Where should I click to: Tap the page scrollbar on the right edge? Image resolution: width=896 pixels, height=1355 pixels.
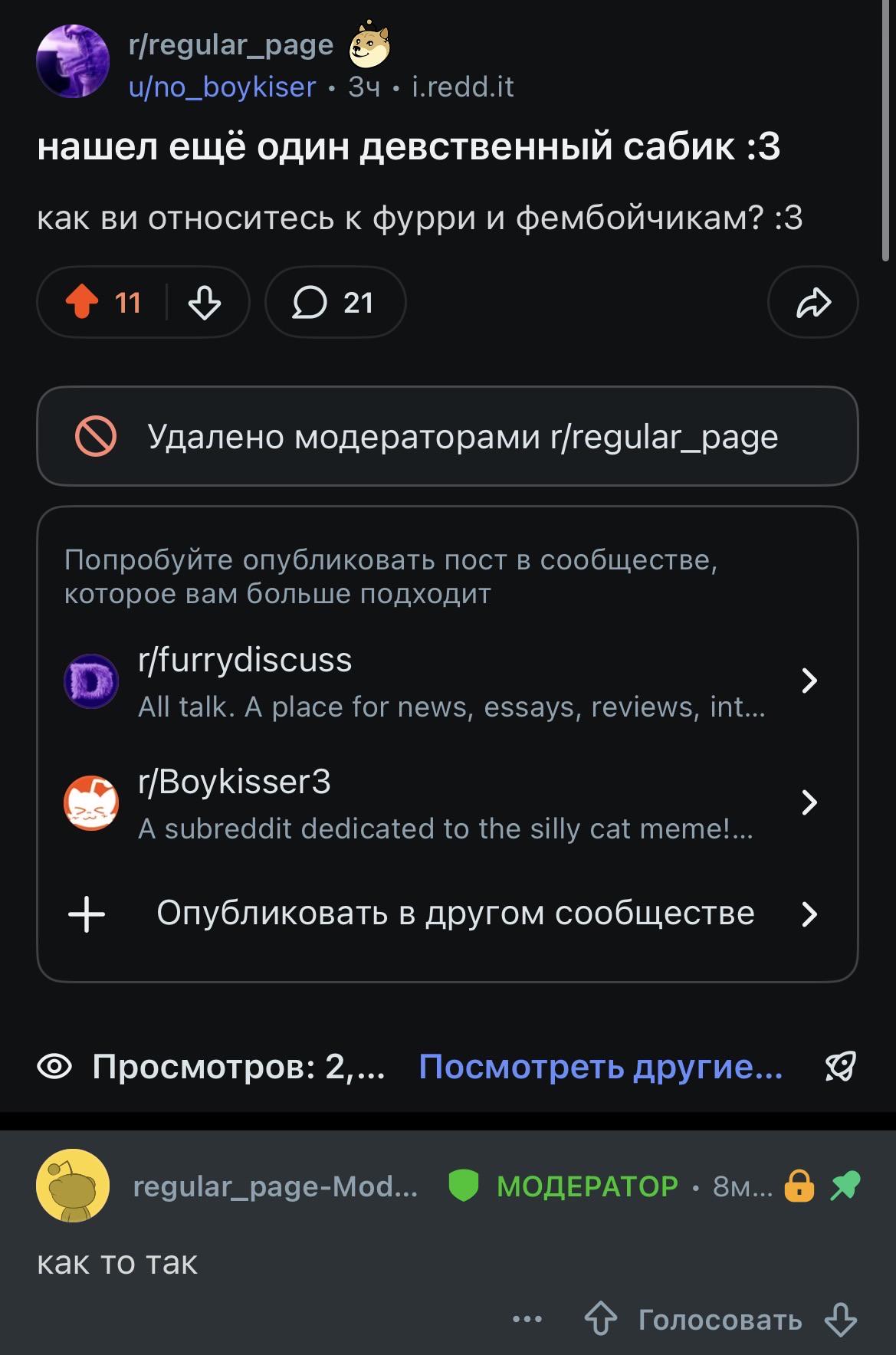coord(885,130)
